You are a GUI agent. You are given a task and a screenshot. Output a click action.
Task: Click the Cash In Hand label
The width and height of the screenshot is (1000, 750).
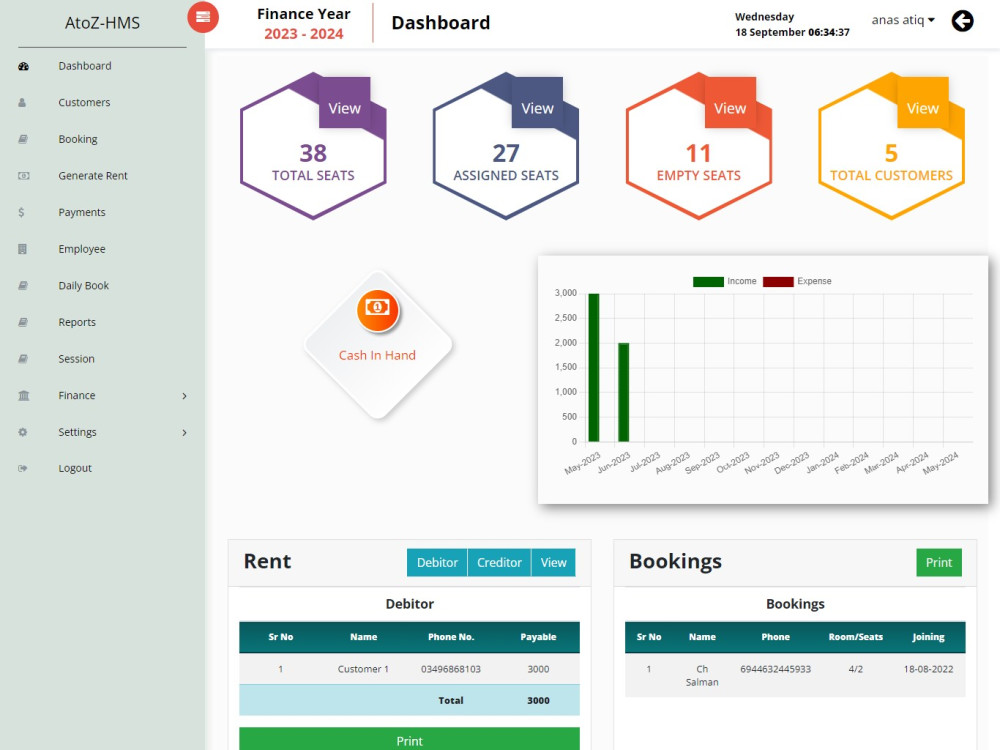377,355
